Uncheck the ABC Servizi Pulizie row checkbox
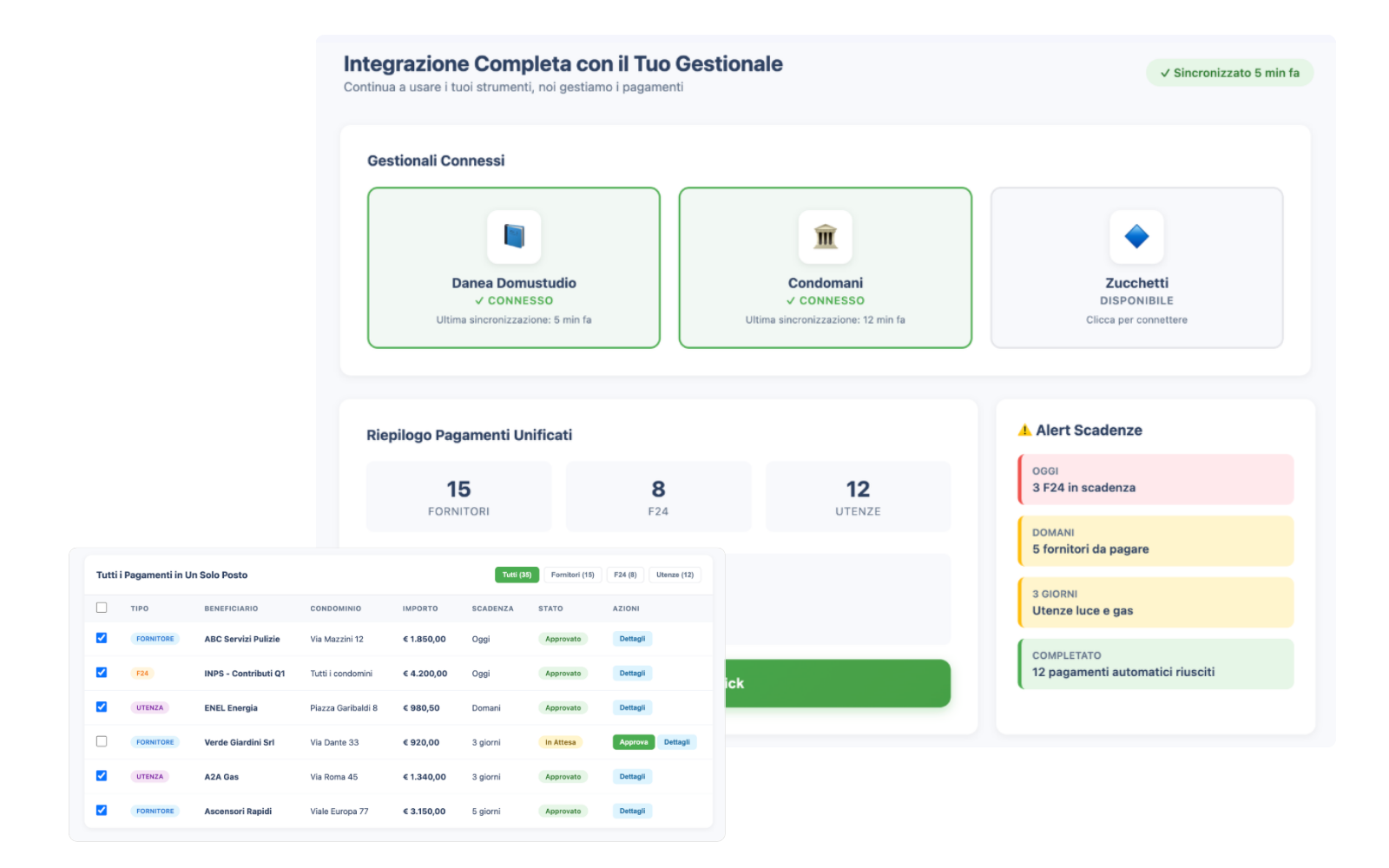This screenshot has height=868, width=1389. [x=102, y=638]
